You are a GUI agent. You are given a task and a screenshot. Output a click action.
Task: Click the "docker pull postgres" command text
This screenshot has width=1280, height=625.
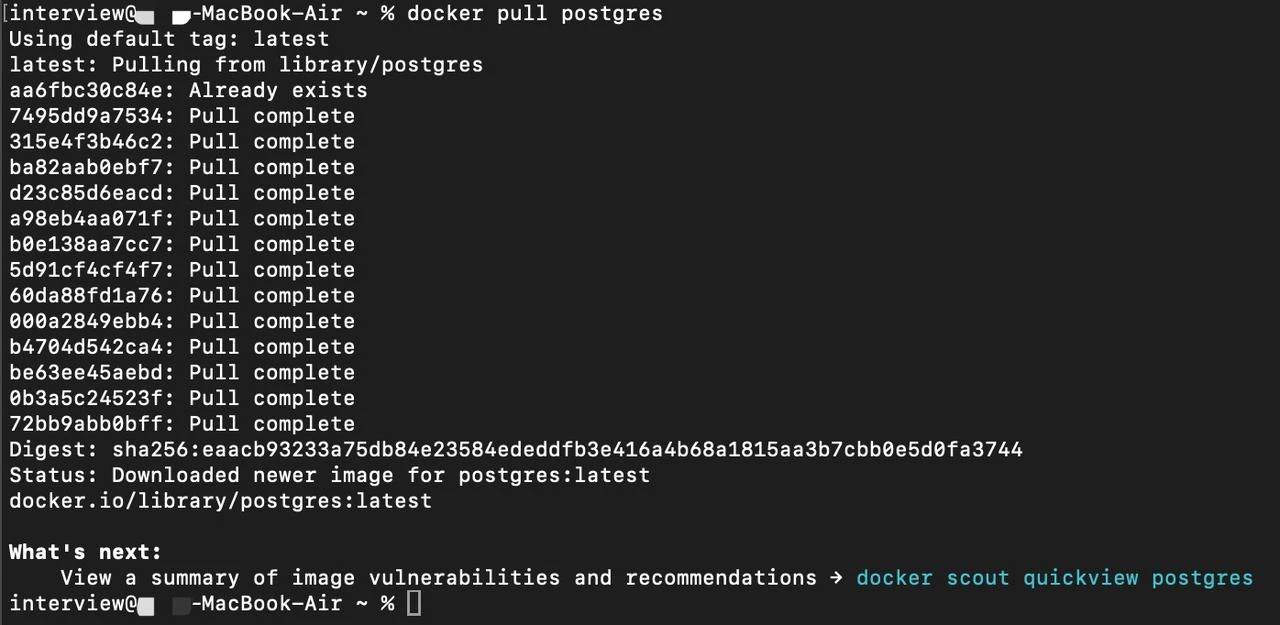click(534, 14)
